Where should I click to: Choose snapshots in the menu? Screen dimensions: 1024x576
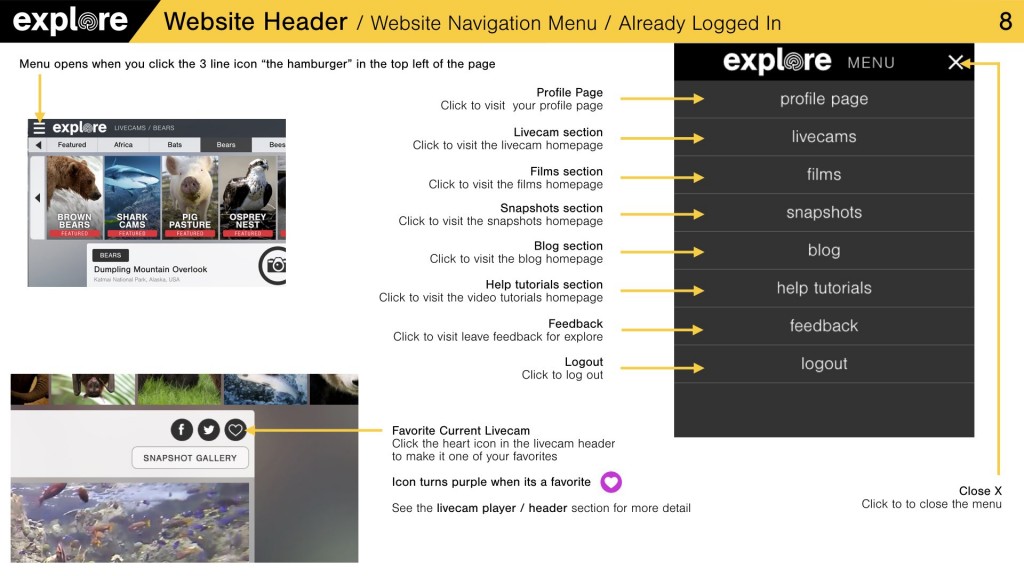click(x=824, y=213)
